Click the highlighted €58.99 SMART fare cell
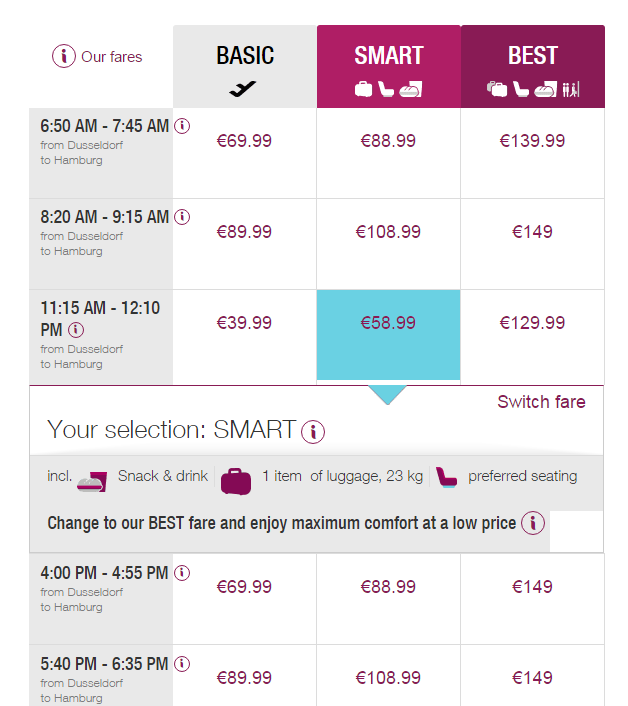 click(x=388, y=323)
